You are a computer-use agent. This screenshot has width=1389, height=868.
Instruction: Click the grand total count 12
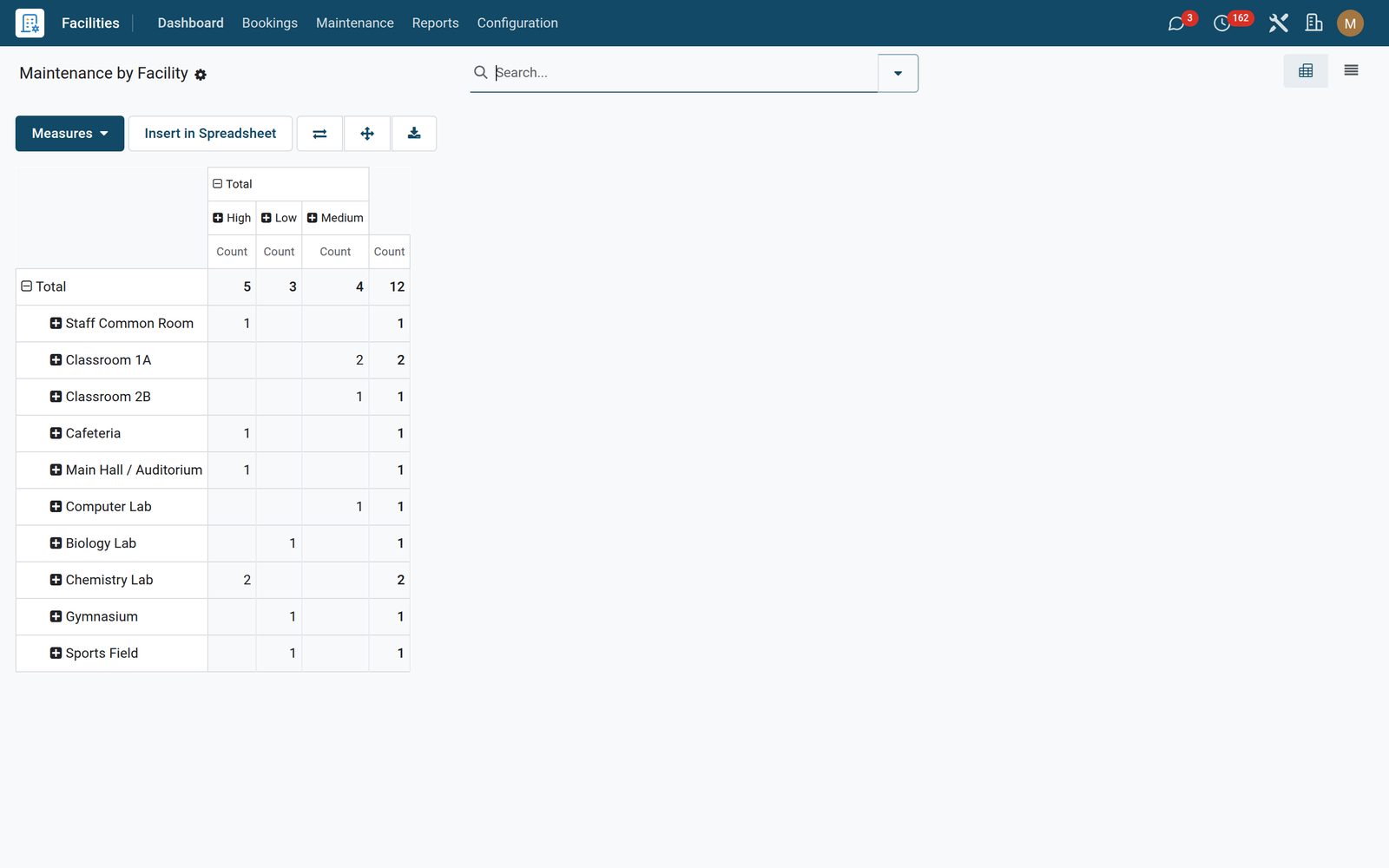[389, 286]
